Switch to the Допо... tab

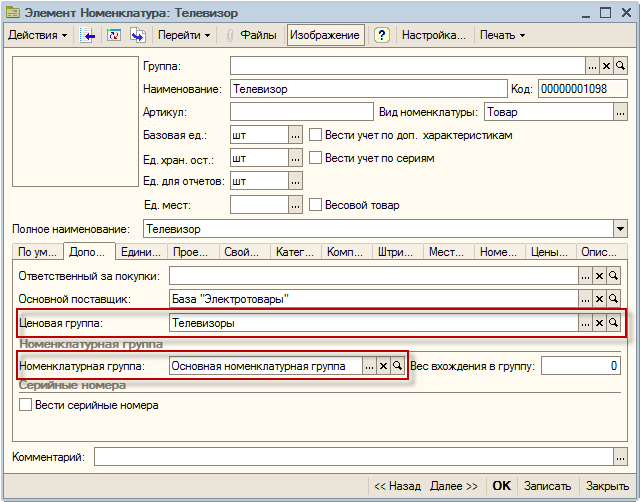click(x=89, y=251)
